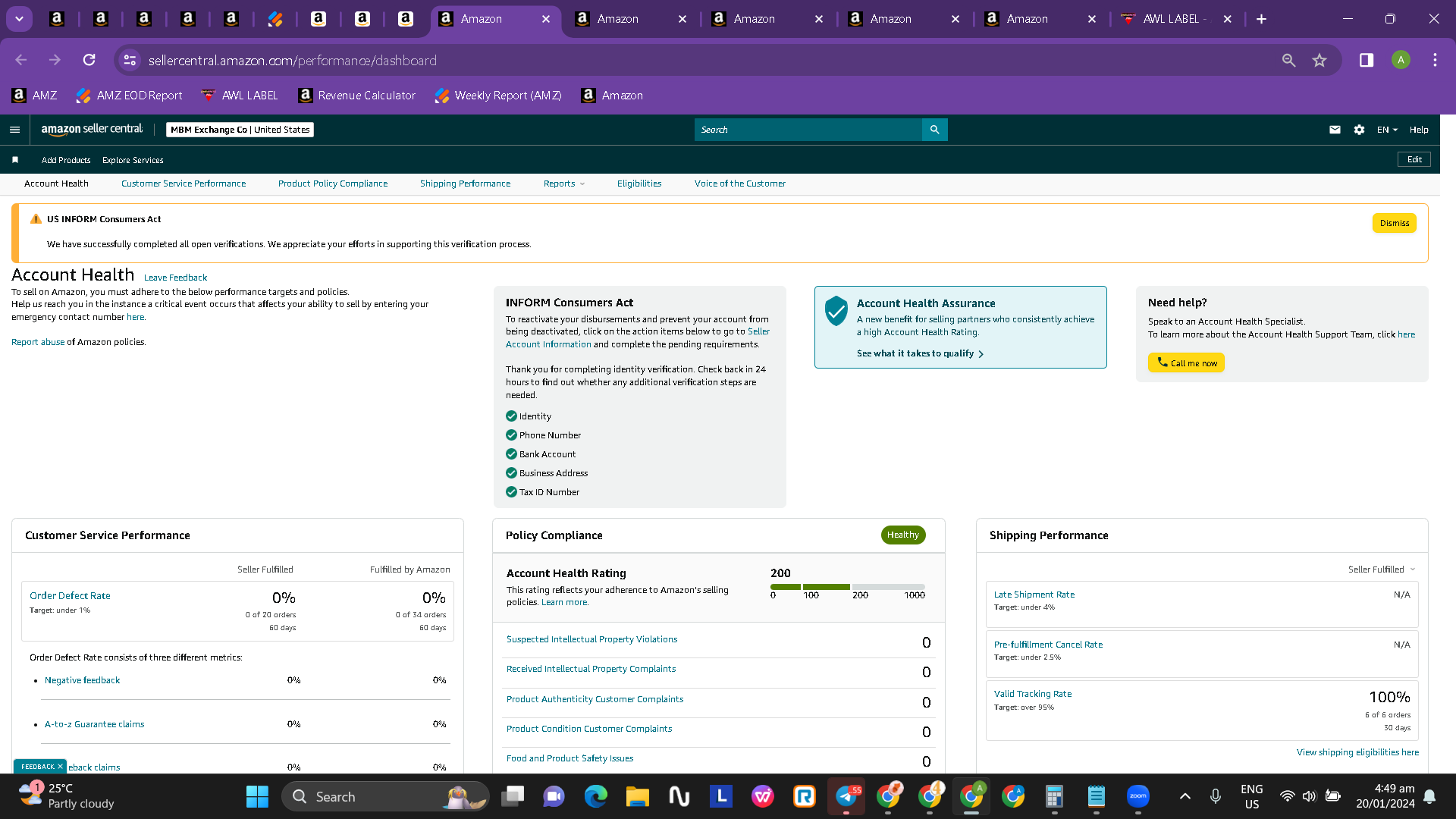Open the Report abuse link
The height and width of the screenshot is (819, 1456).
(38, 342)
